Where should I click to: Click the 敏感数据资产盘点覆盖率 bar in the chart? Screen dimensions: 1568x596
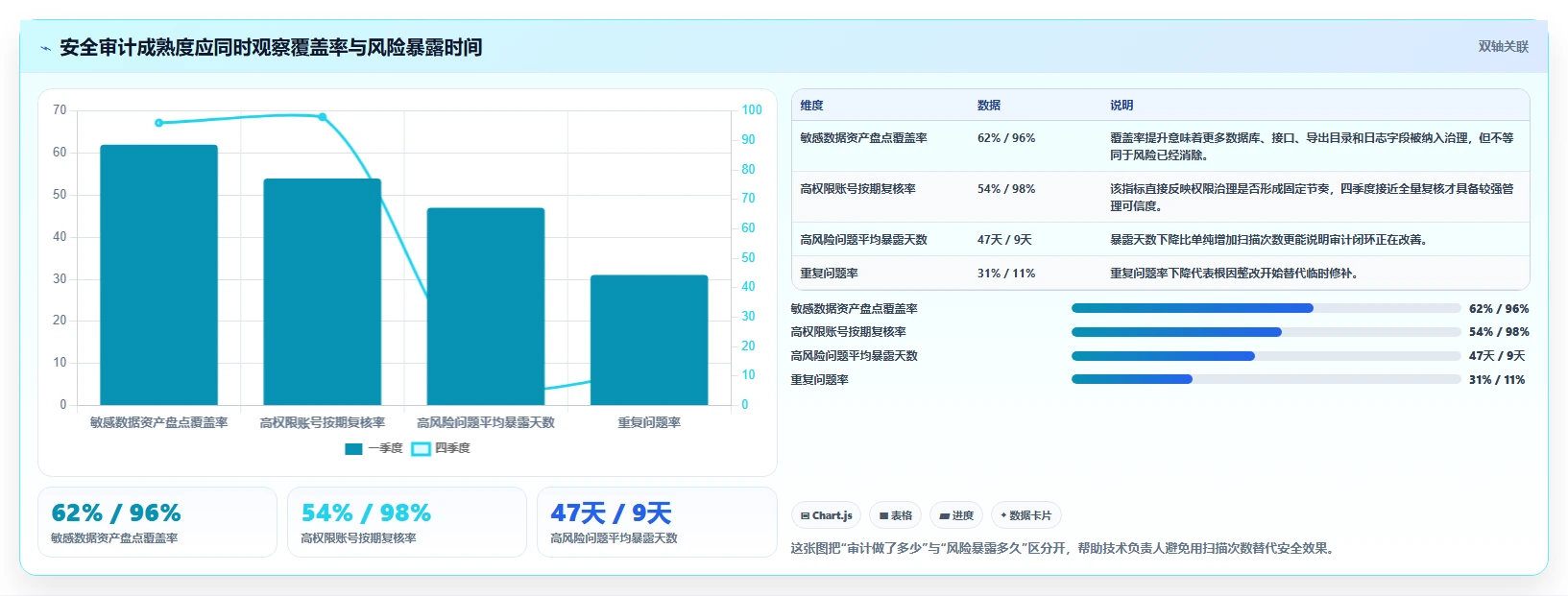pyautogui.click(x=159, y=274)
